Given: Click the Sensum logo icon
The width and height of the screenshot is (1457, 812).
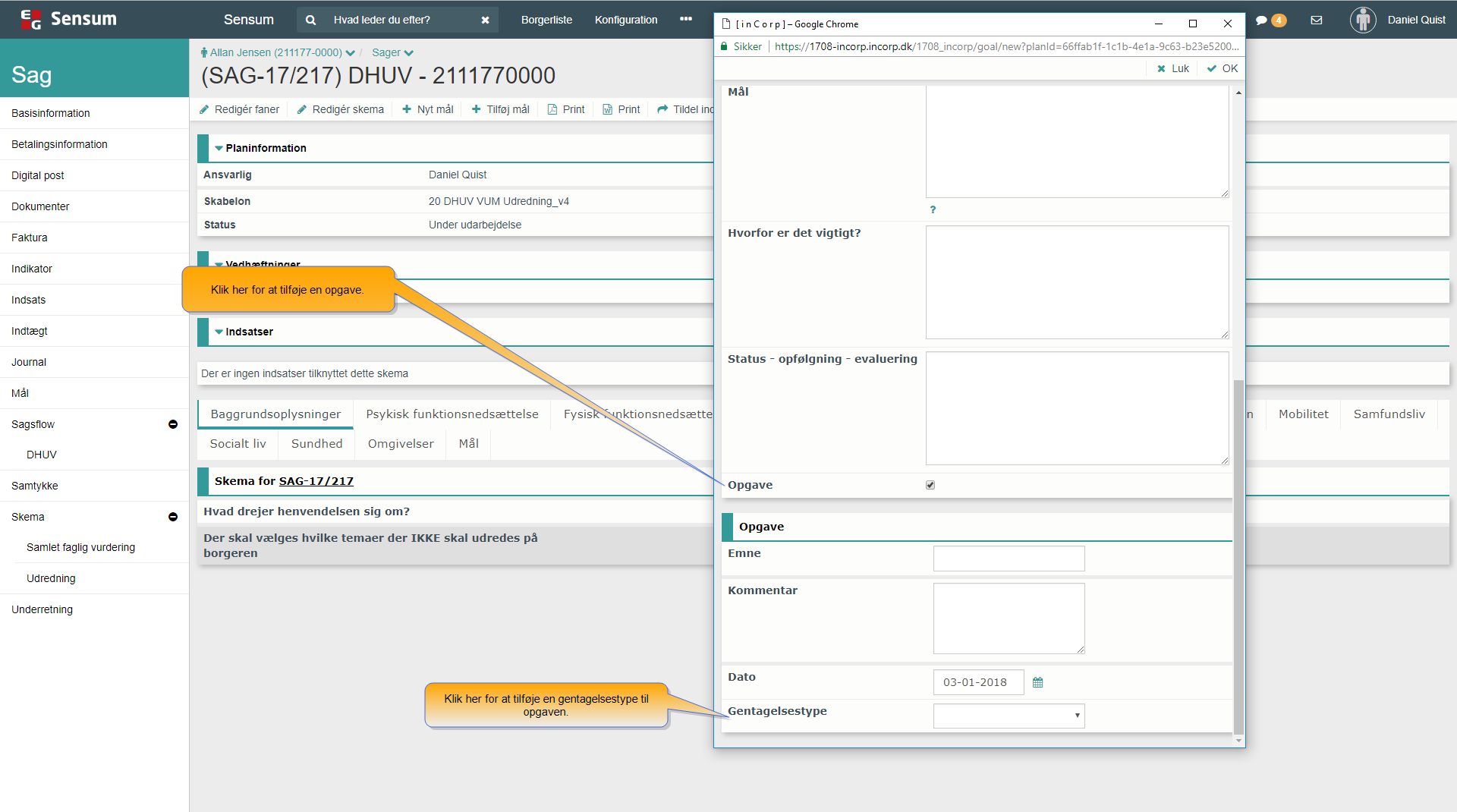Looking at the screenshot, I should tap(30, 20).
